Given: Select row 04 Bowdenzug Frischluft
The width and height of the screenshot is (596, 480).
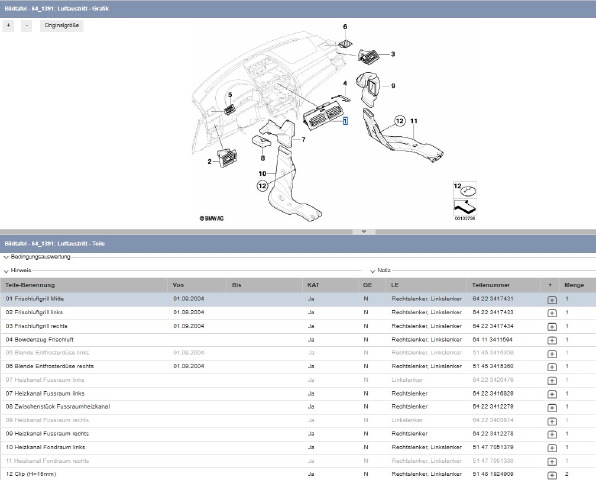Looking at the screenshot, I should (x=298, y=340).
